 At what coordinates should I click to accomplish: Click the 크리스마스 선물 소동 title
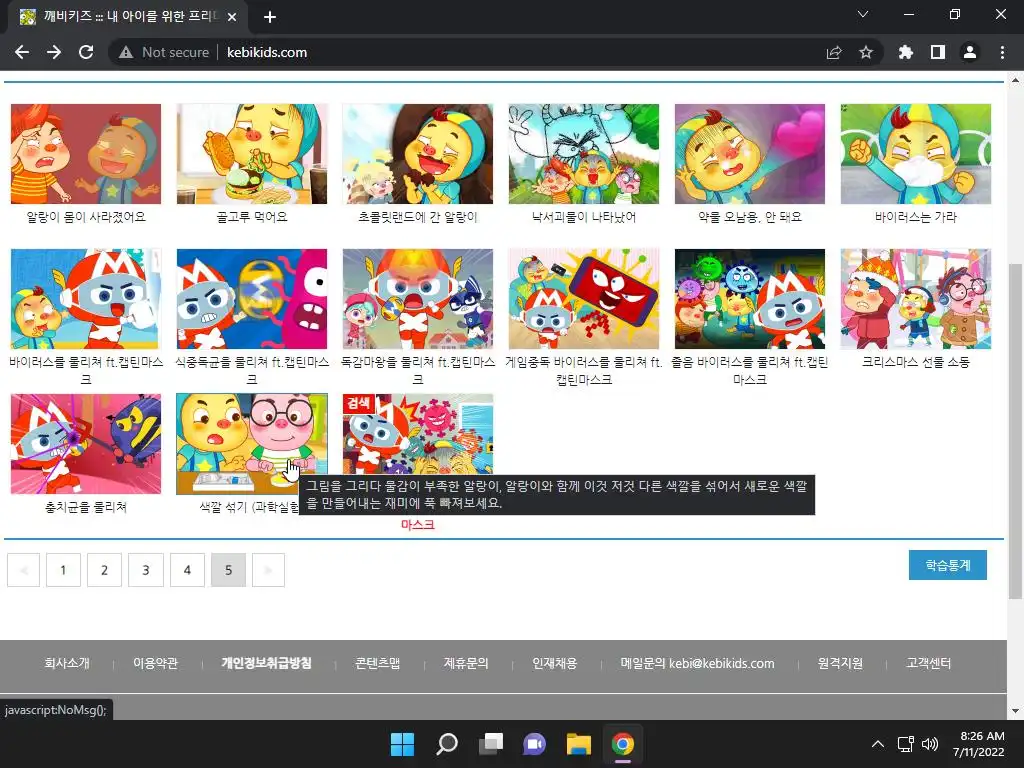(916, 362)
